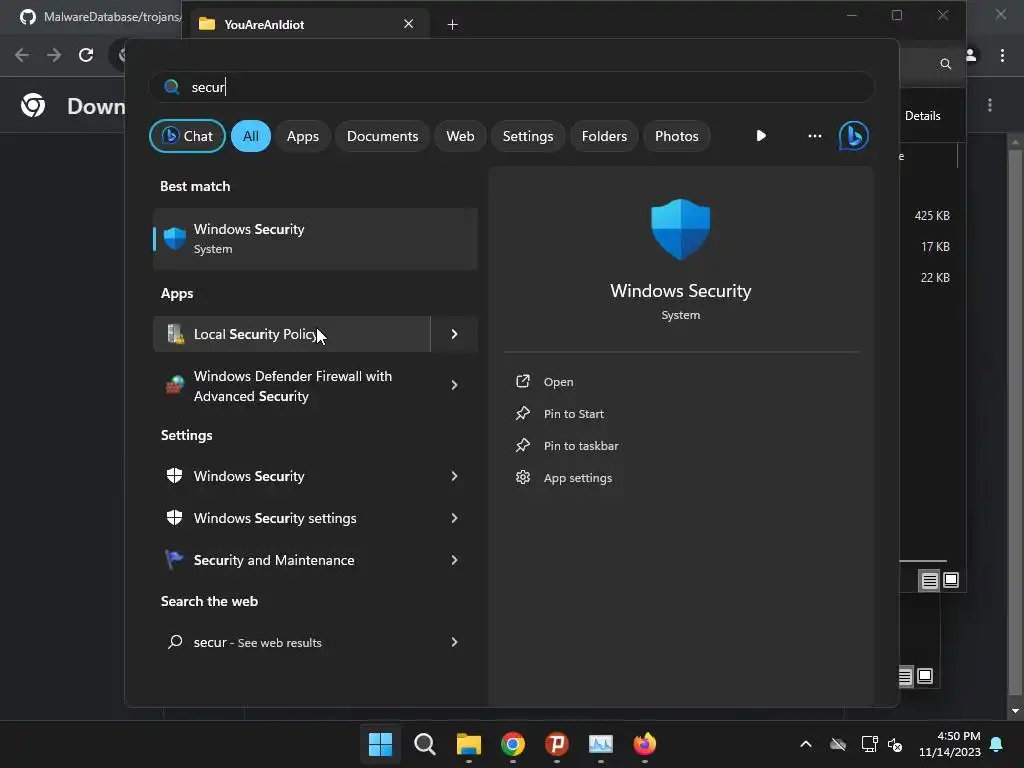This screenshot has width=1024, height=768.
Task: Select the All filter tab
Action: 251,136
